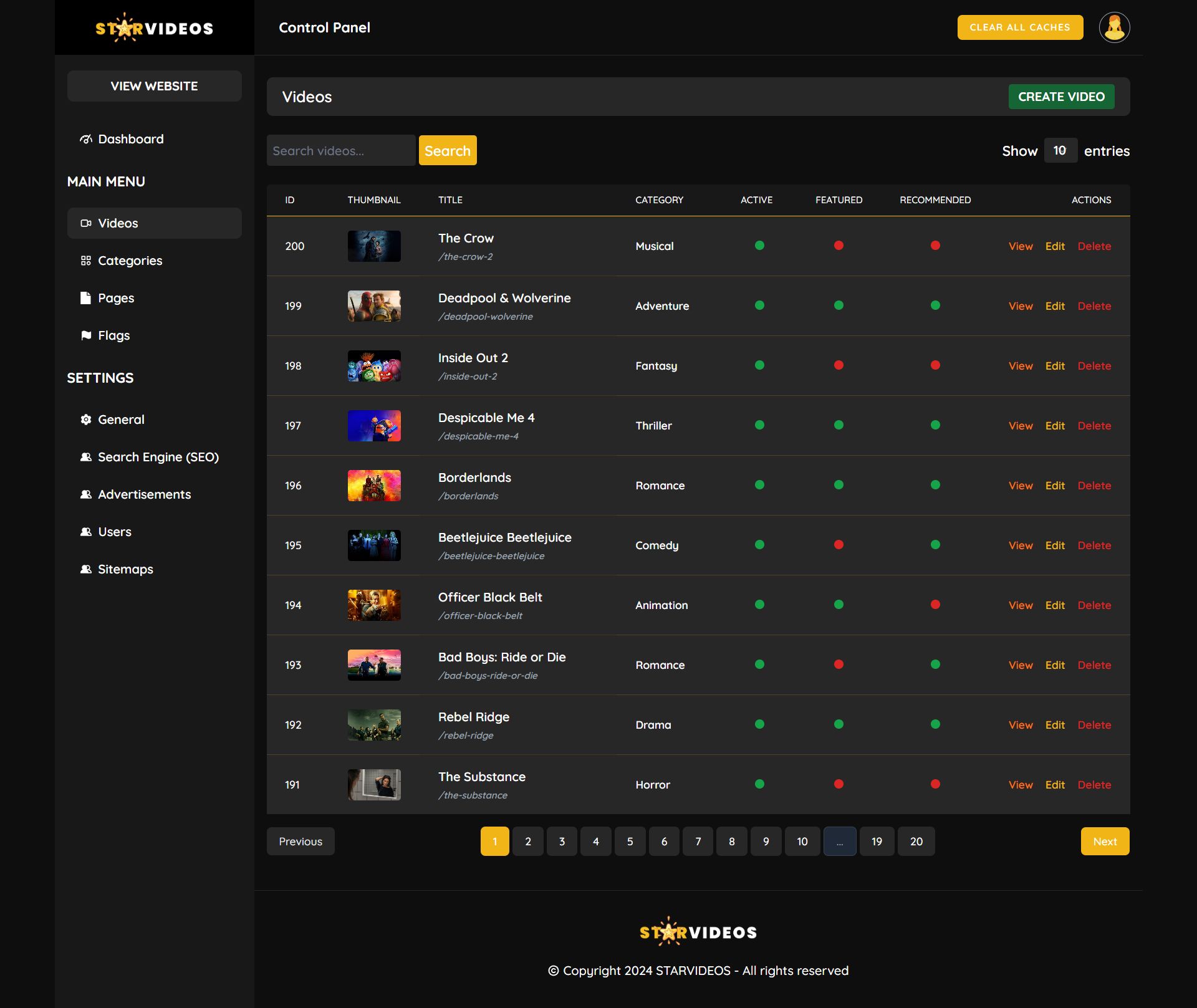Go to page 2 of videos

click(x=528, y=842)
